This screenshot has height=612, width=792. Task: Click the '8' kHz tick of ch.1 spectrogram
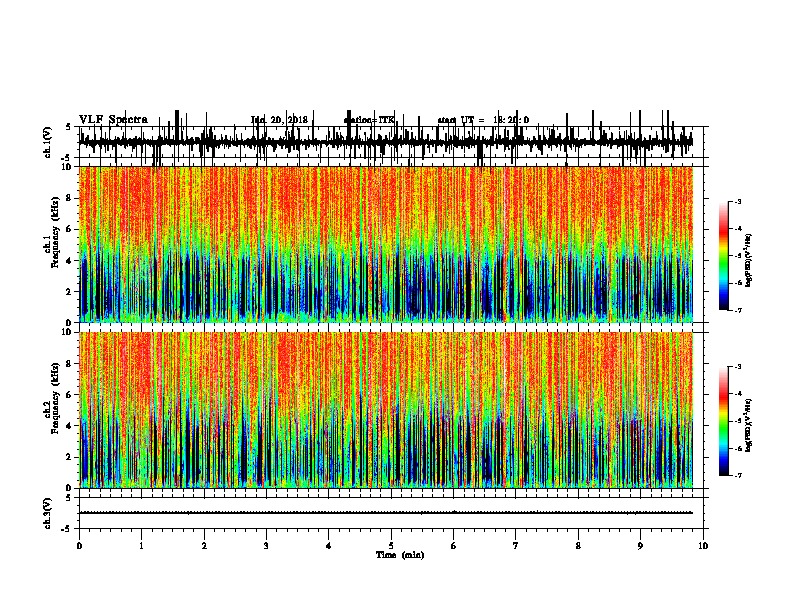pos(70,198)
